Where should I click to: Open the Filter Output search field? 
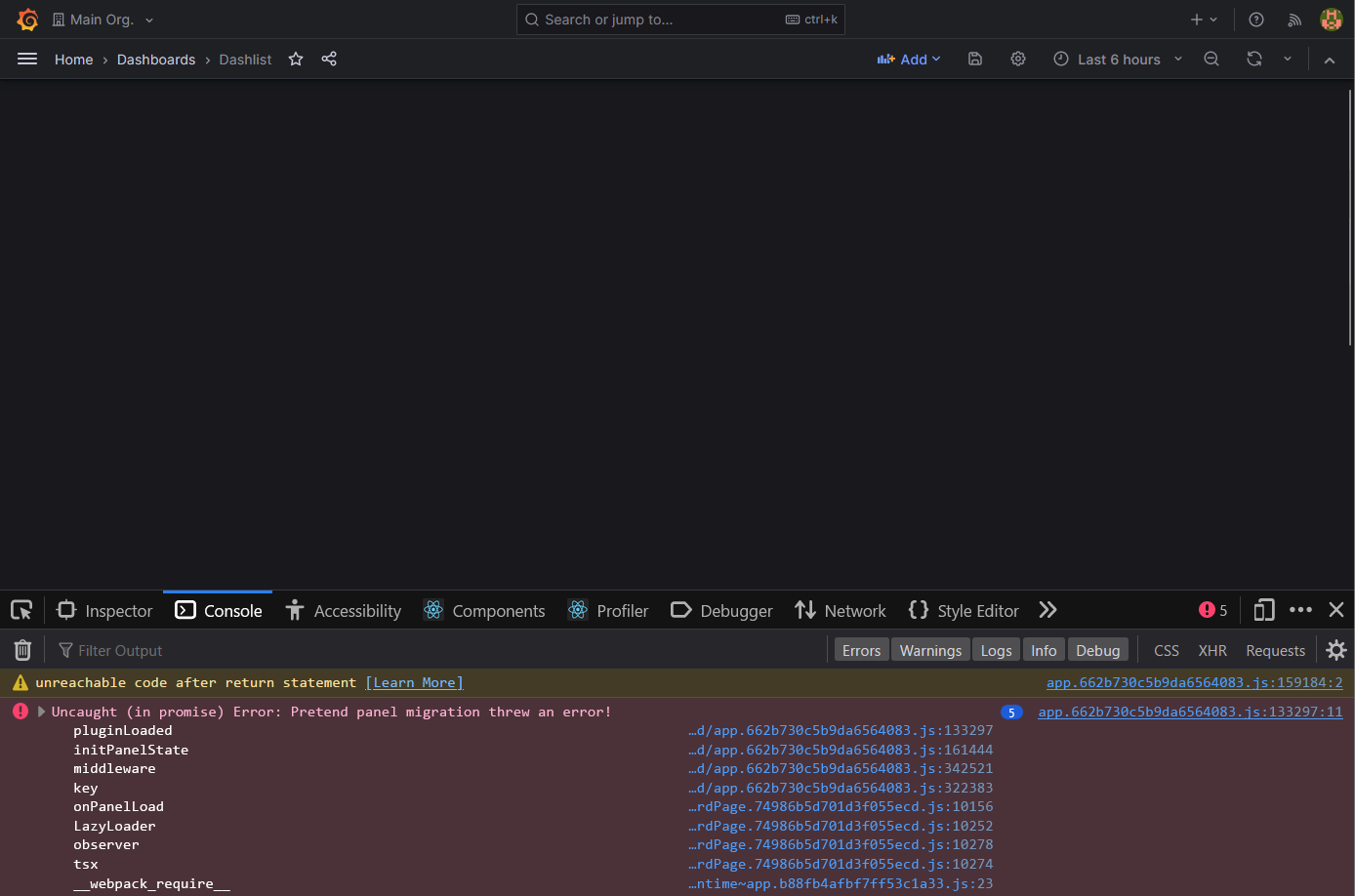click(120, 649)
